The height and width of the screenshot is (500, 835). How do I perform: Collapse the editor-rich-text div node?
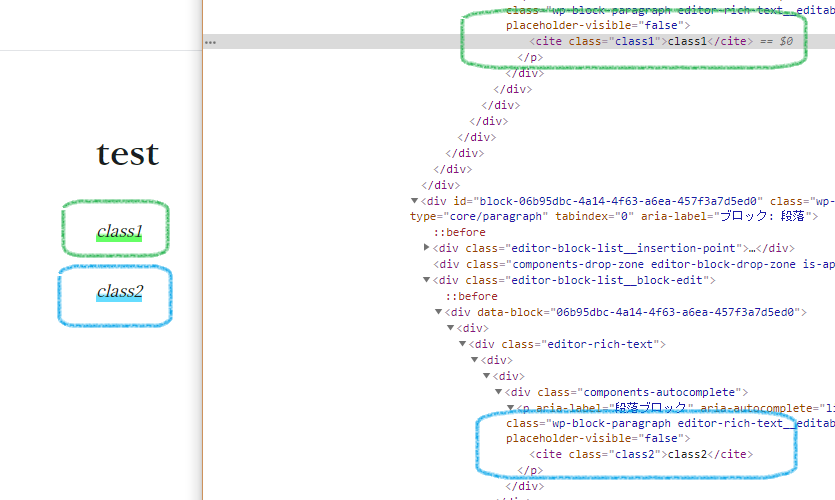462,343
